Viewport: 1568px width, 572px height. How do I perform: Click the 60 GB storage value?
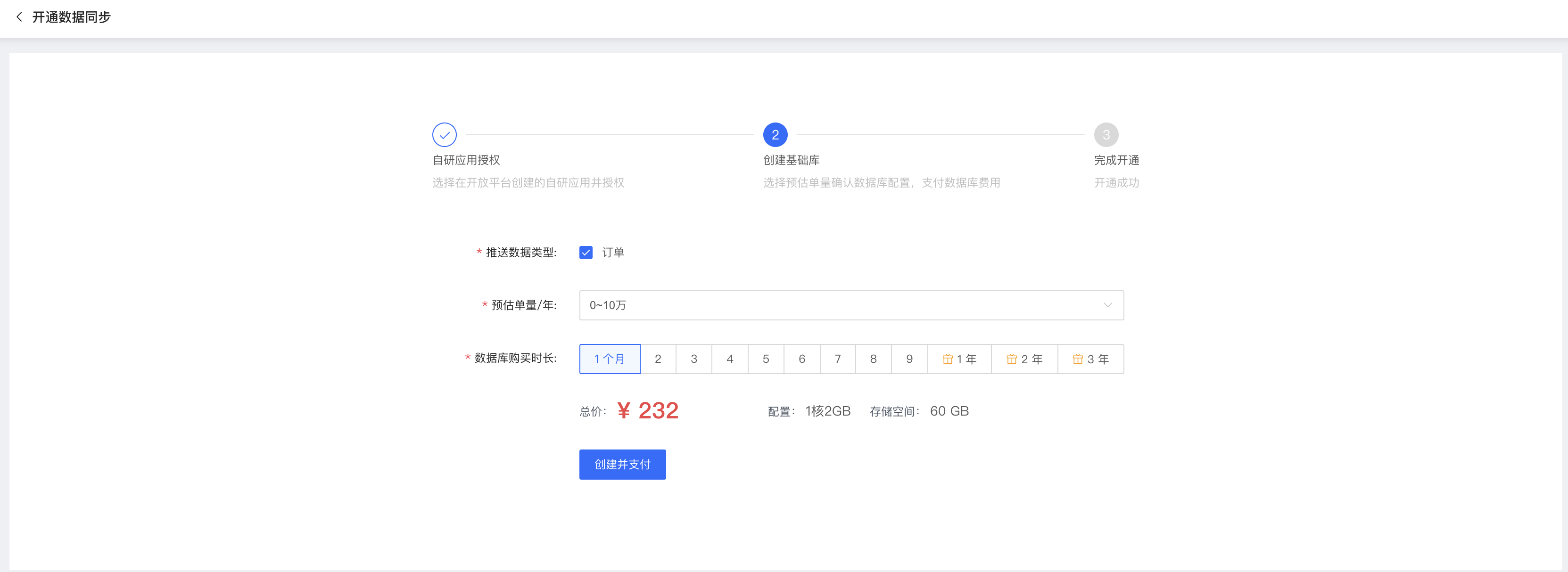(x=949, y=411)
